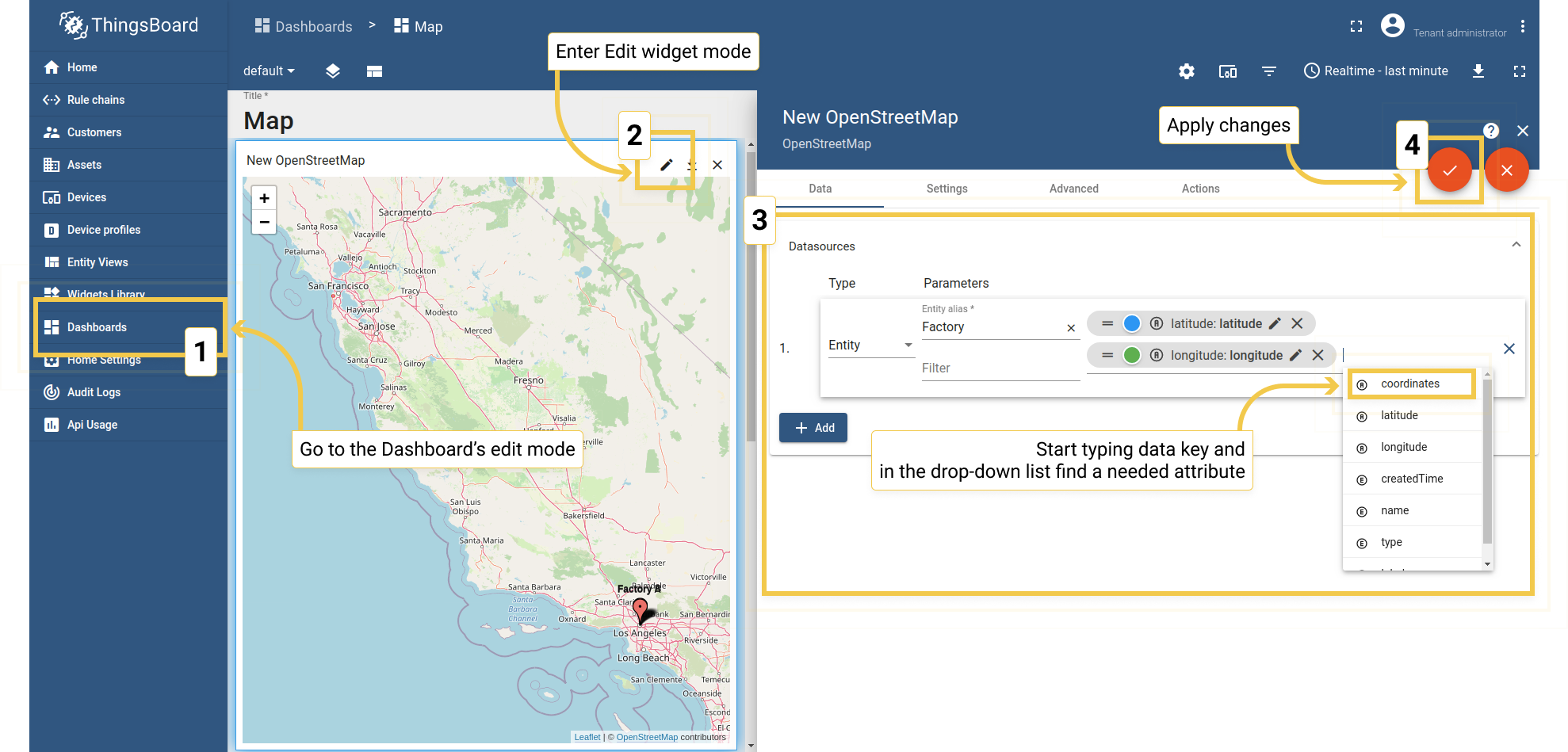Click the map widget edit pencil
This screenshot has height=752, width=1568.
point(667,165)
